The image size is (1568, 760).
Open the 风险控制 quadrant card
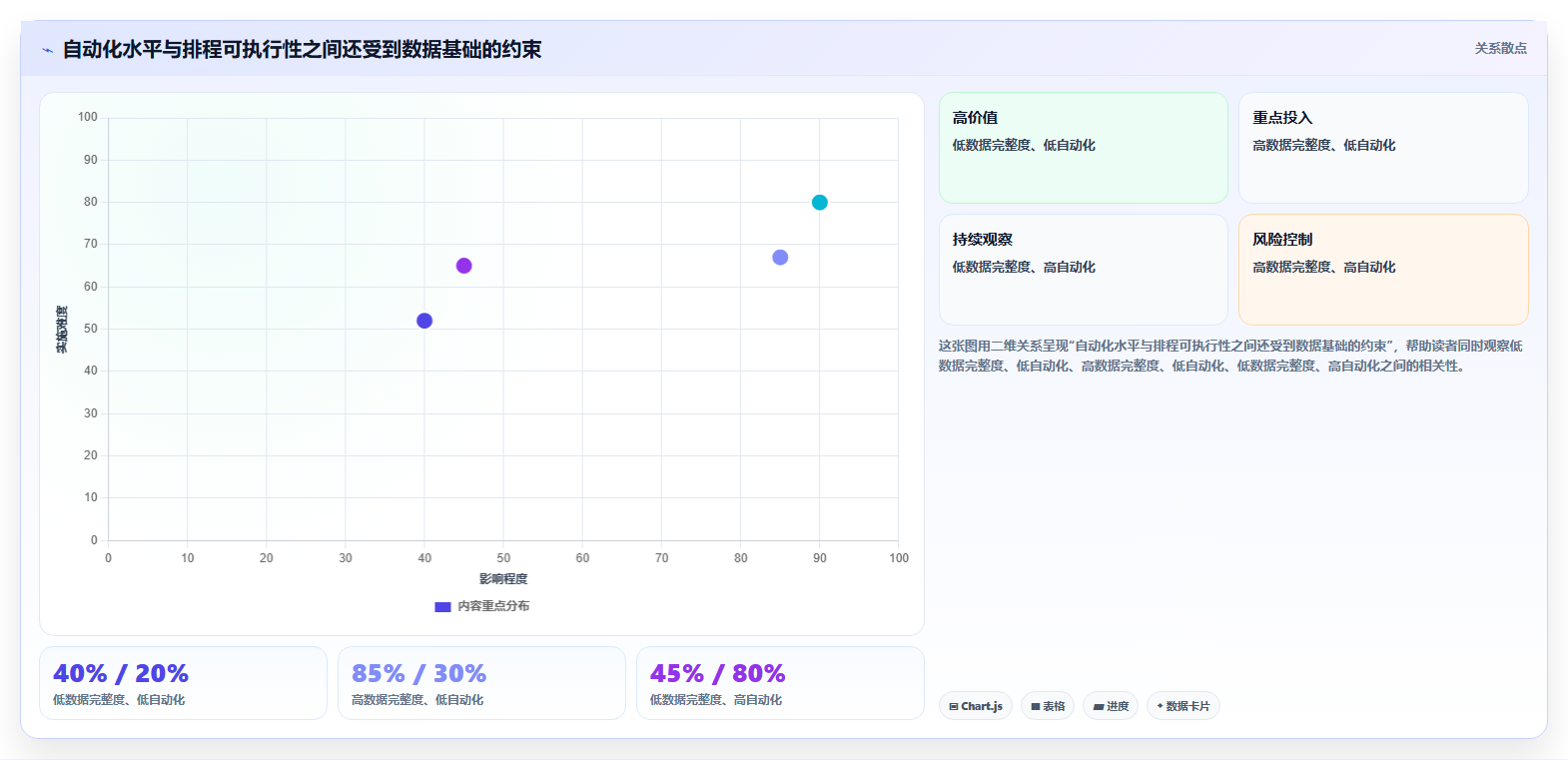[1383, 270]
